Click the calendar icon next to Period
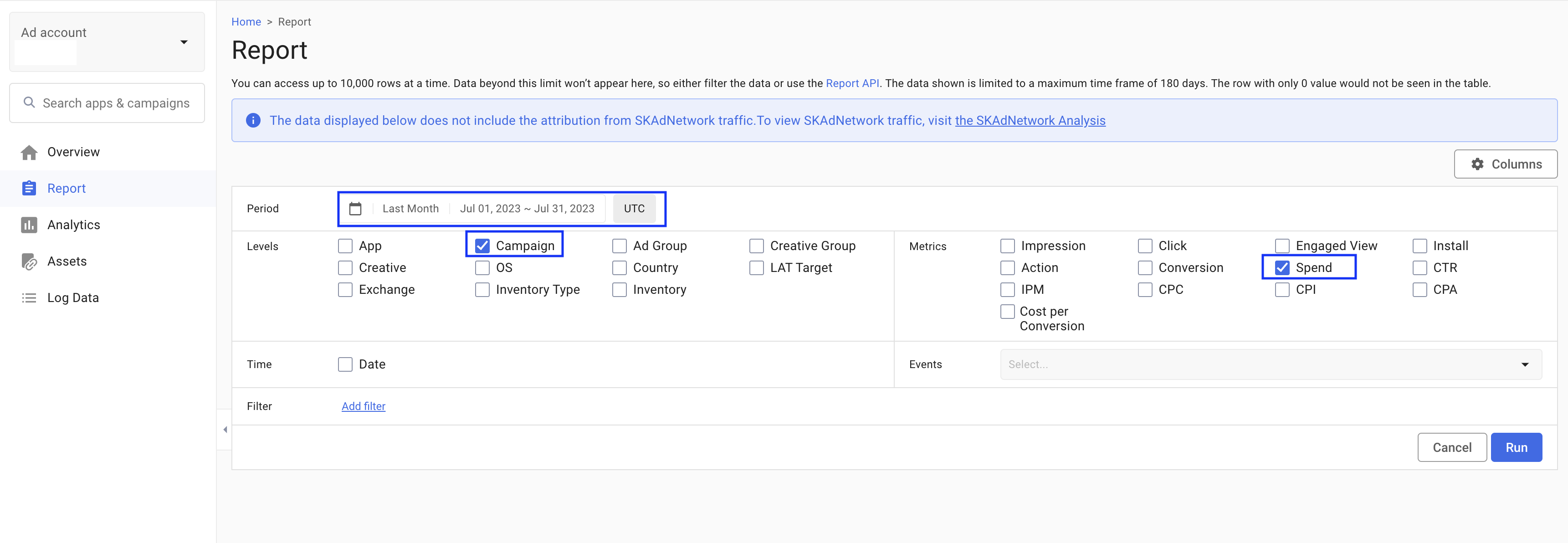 356,208
